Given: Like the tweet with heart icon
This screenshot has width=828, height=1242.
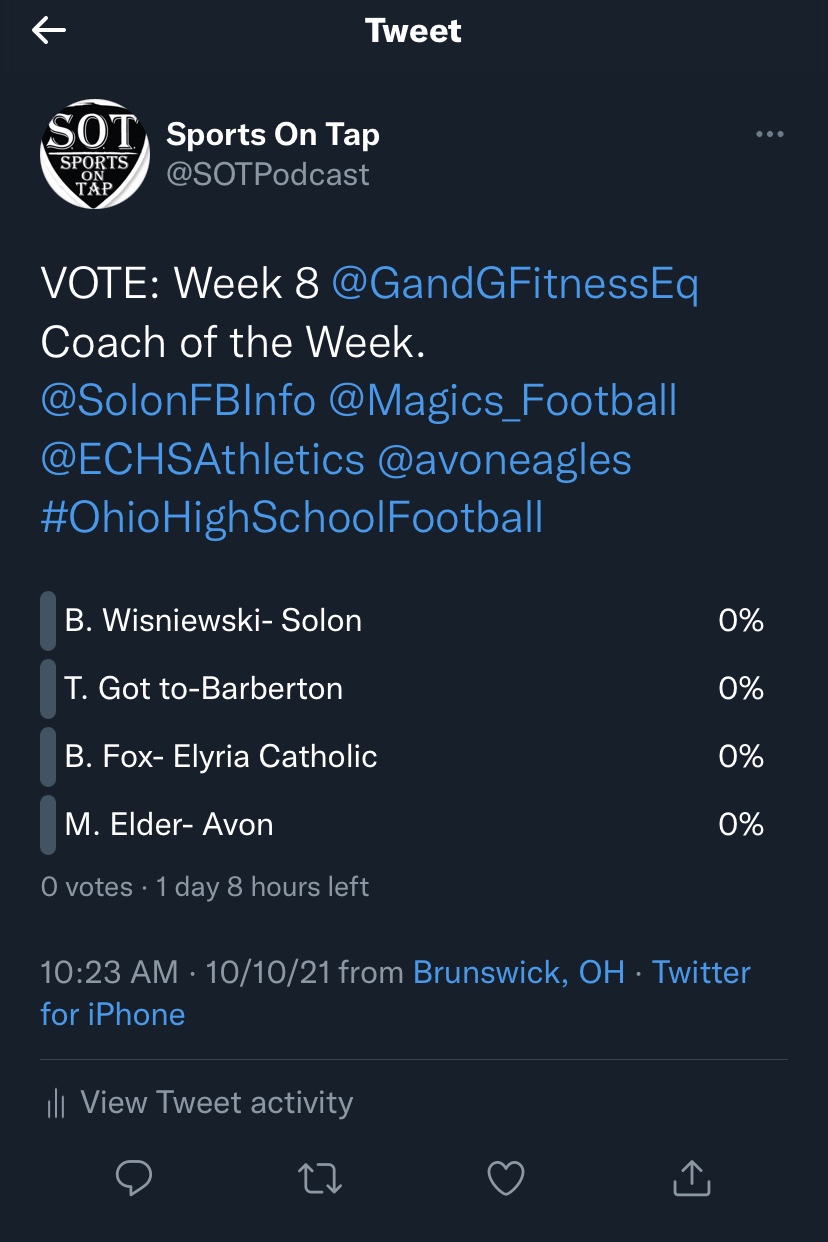Looking at the screenshot, I should [505, 1178].
